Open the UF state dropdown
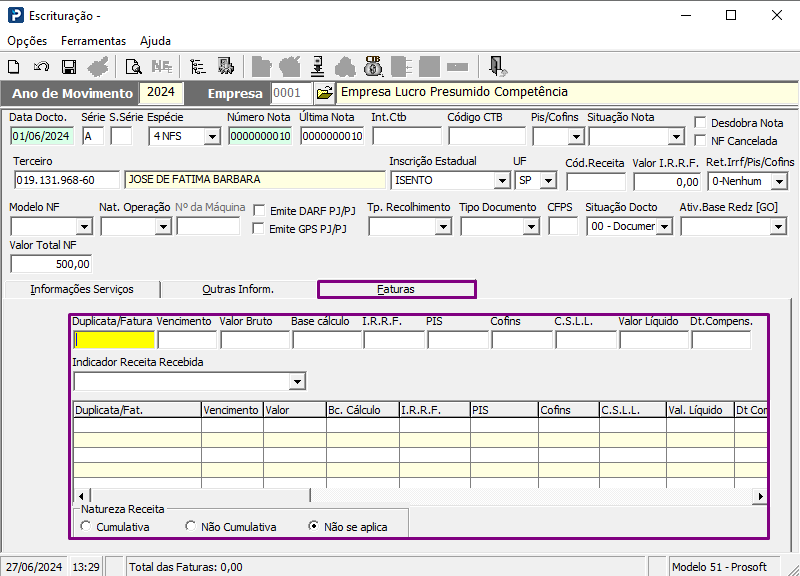The image size is (800, 576). pos(549,181)
